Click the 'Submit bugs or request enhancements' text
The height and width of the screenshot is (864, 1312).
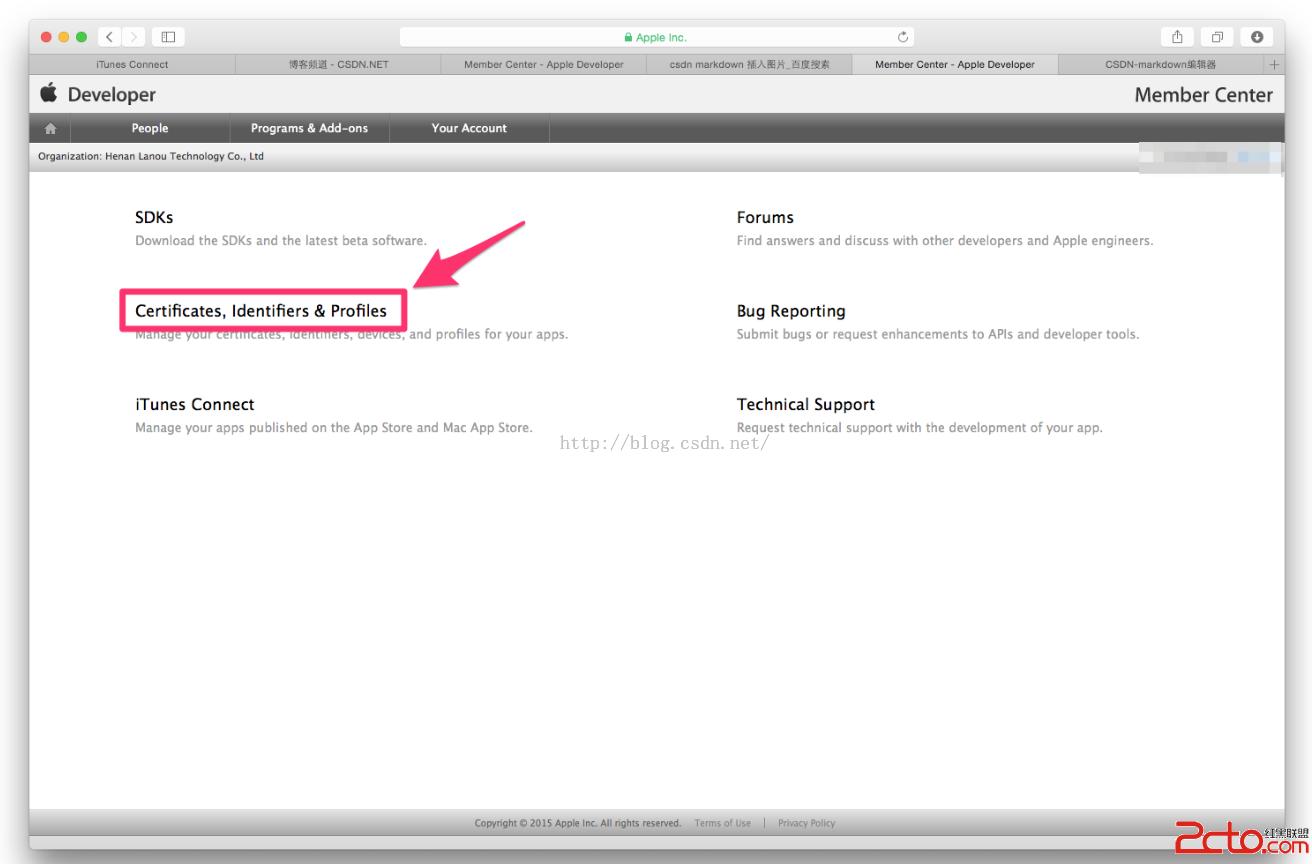[938, 334]
